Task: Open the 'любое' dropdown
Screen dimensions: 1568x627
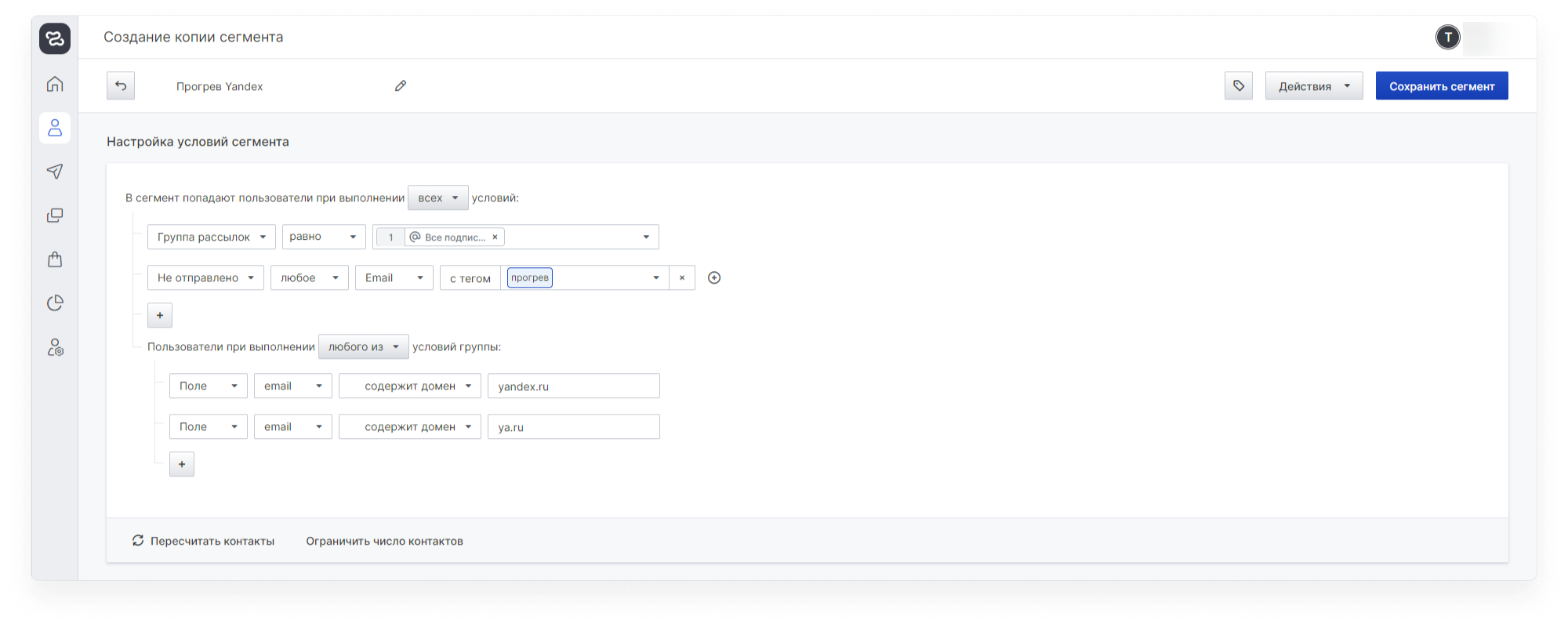Action: pos(310,277)
